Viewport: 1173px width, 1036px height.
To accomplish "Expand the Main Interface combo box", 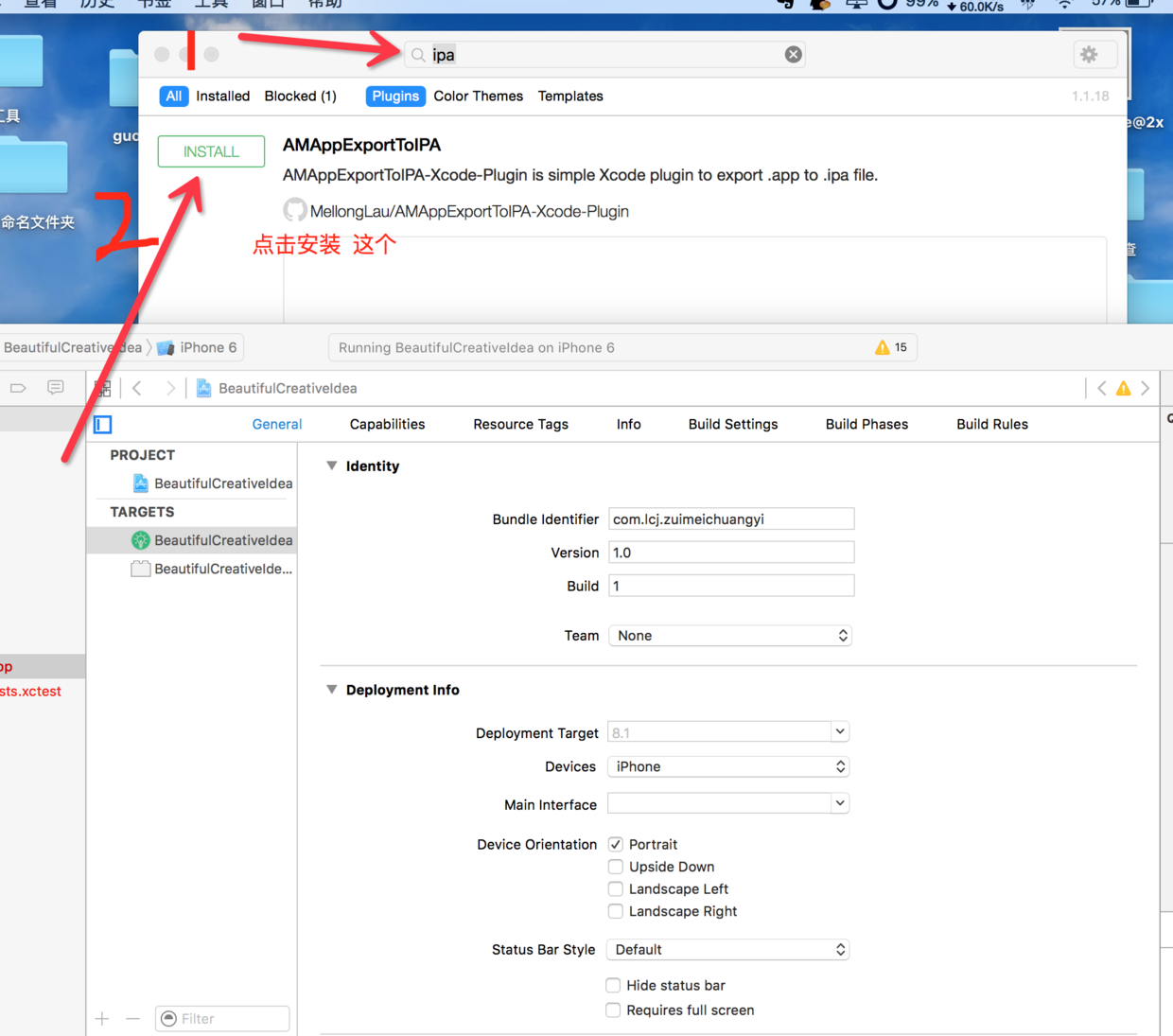I will click(839, 803).
